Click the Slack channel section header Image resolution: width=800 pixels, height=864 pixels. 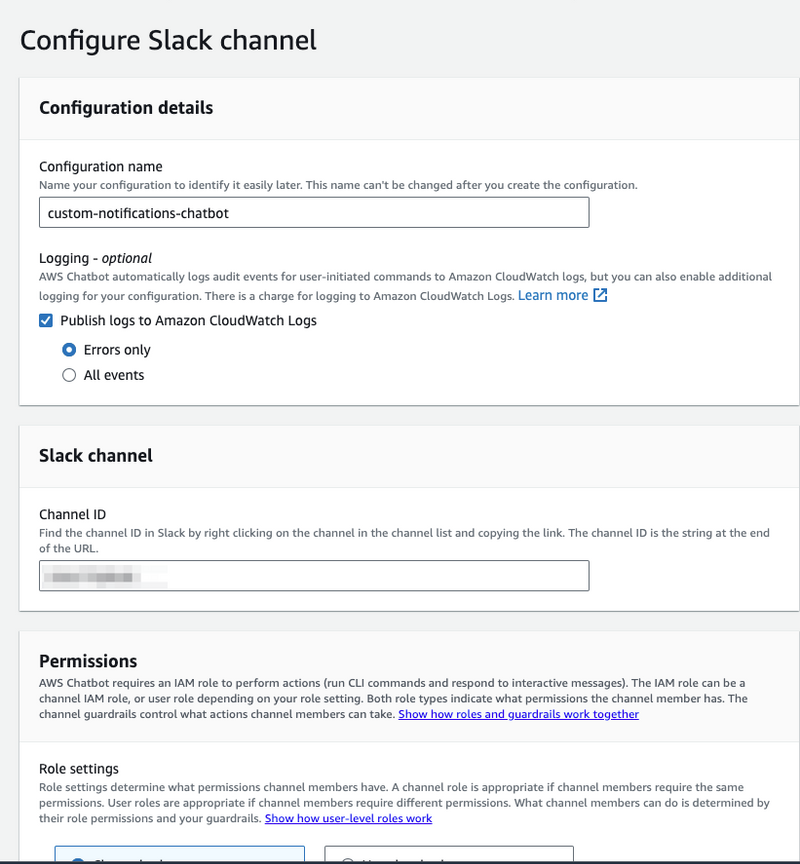96,455
